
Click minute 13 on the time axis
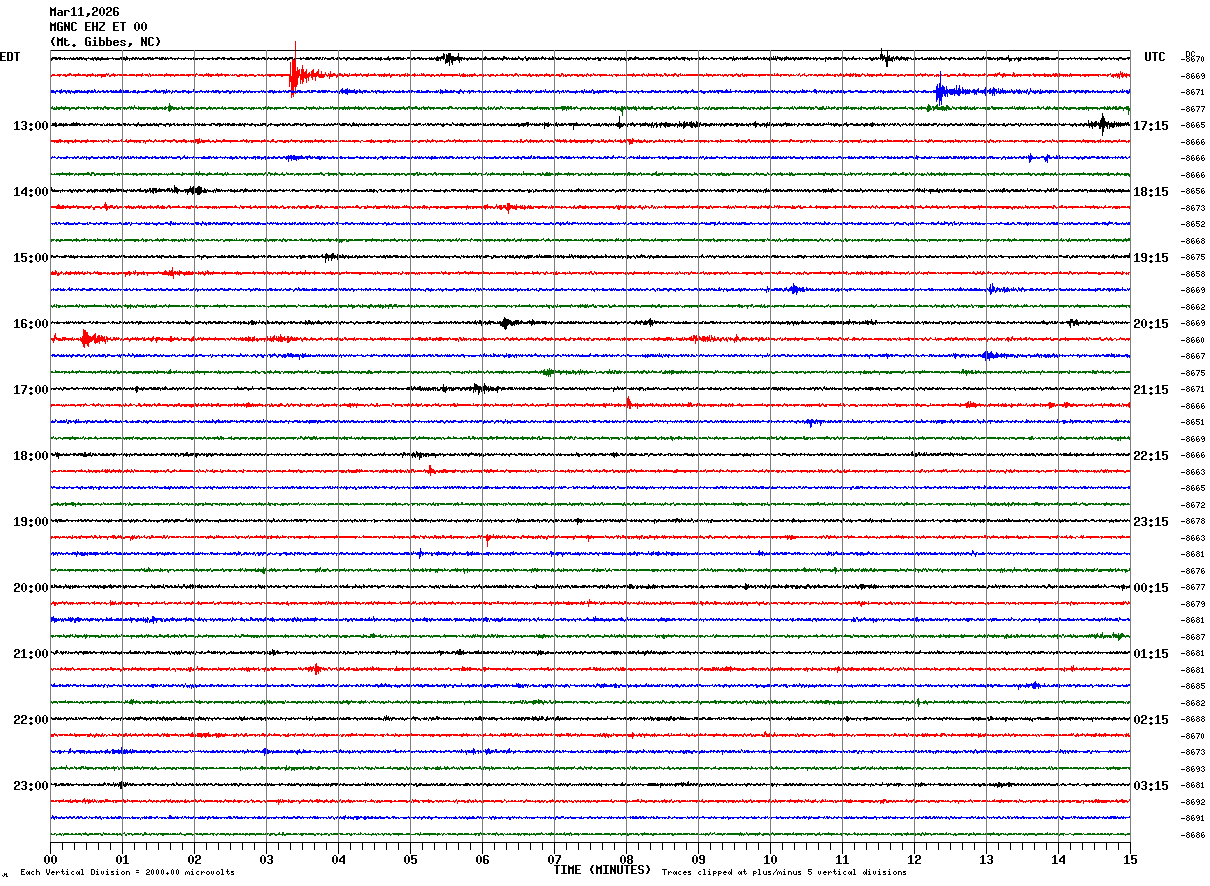[x=986, y=860]
